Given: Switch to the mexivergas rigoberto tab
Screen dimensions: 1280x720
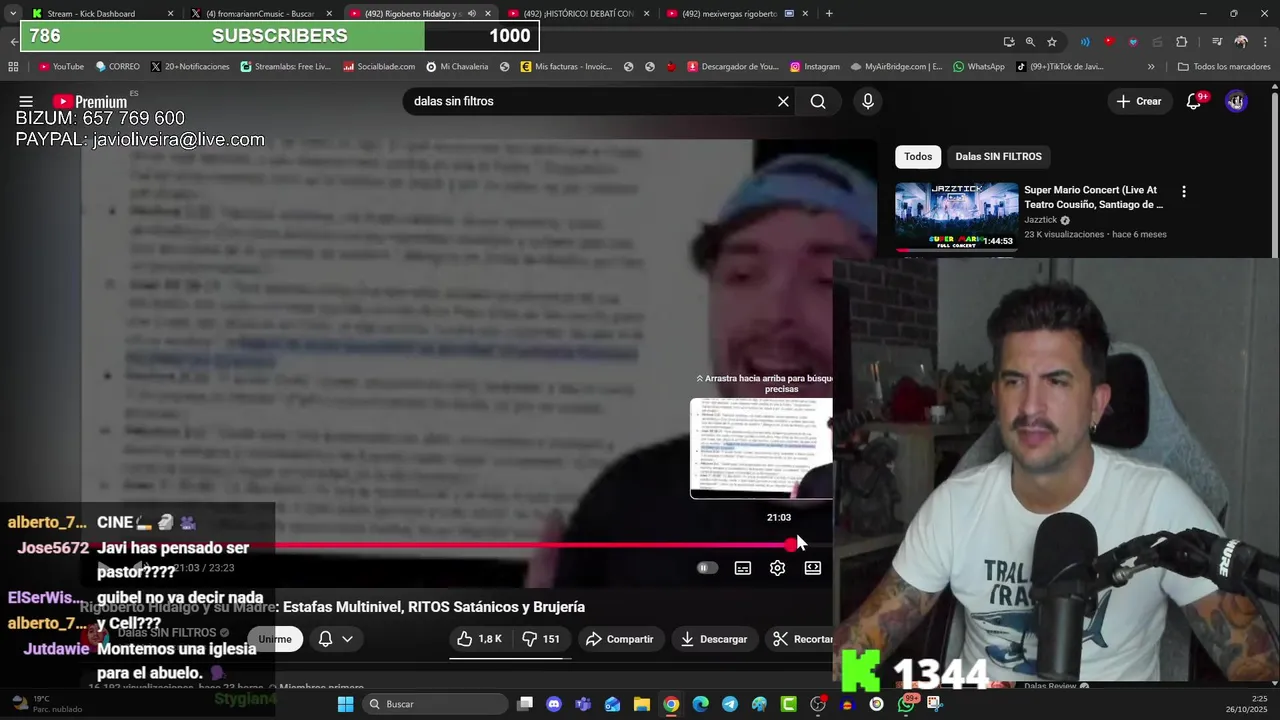Looking at the screenshot, I should tap(737, 13).
